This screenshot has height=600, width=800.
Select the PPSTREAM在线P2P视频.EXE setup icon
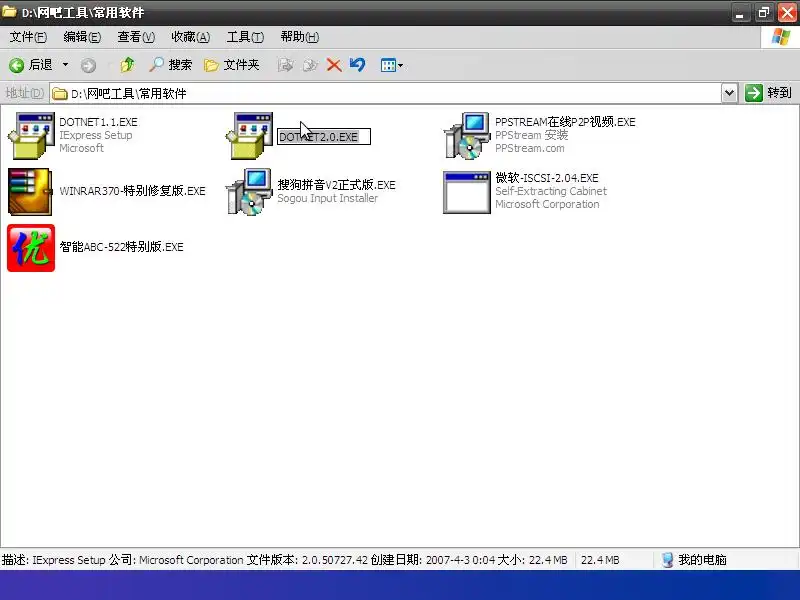click(x=467, y=136)
